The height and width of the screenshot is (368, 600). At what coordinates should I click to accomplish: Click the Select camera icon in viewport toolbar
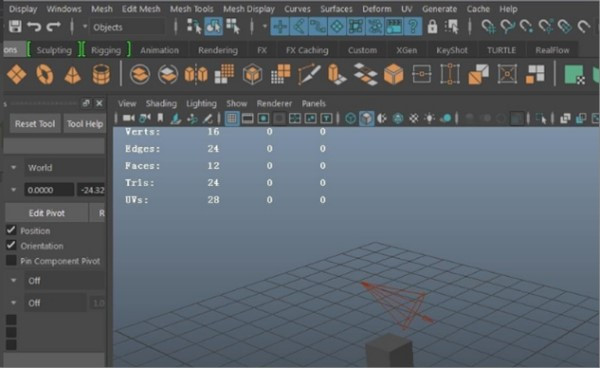click(x=128, y=118)
